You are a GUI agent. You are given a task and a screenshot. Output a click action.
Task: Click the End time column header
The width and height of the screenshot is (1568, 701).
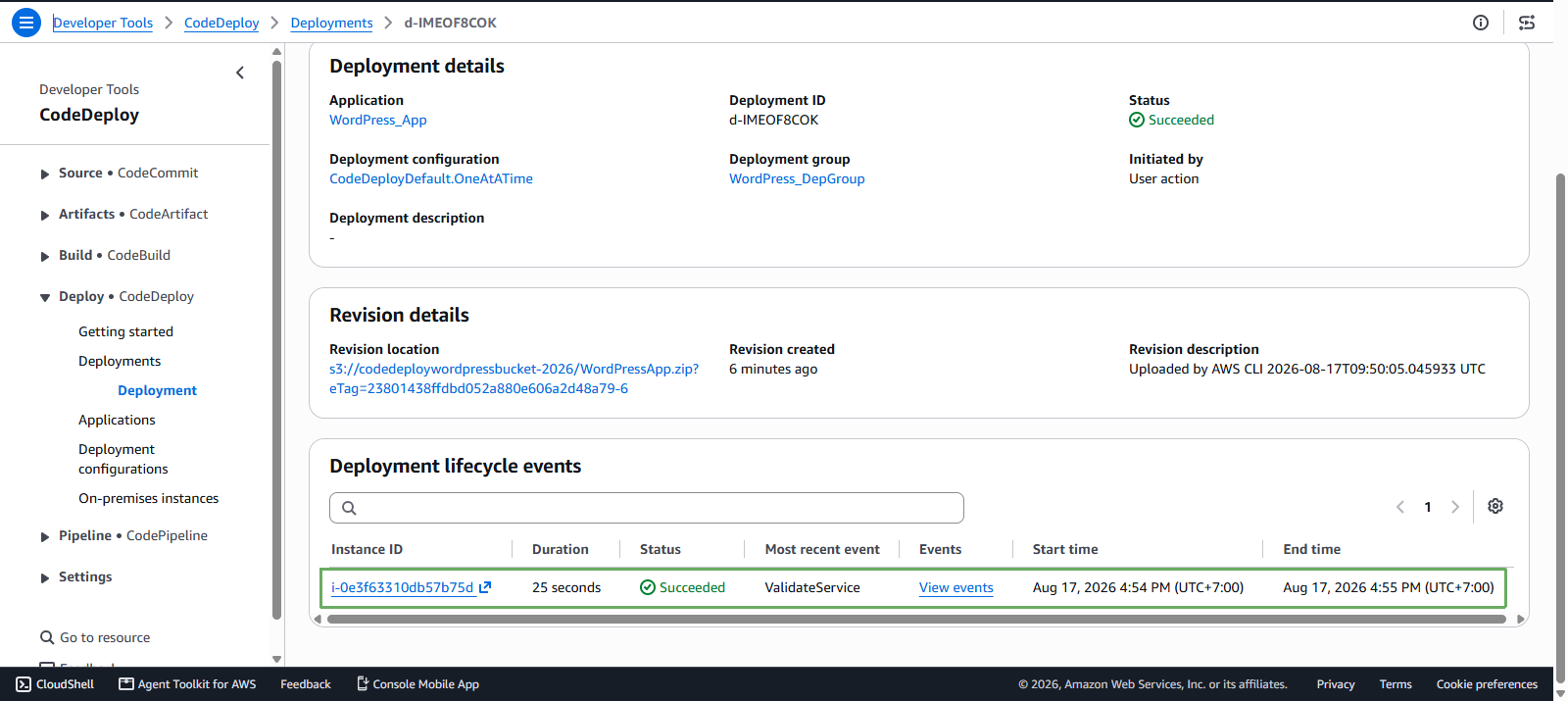1312,549
